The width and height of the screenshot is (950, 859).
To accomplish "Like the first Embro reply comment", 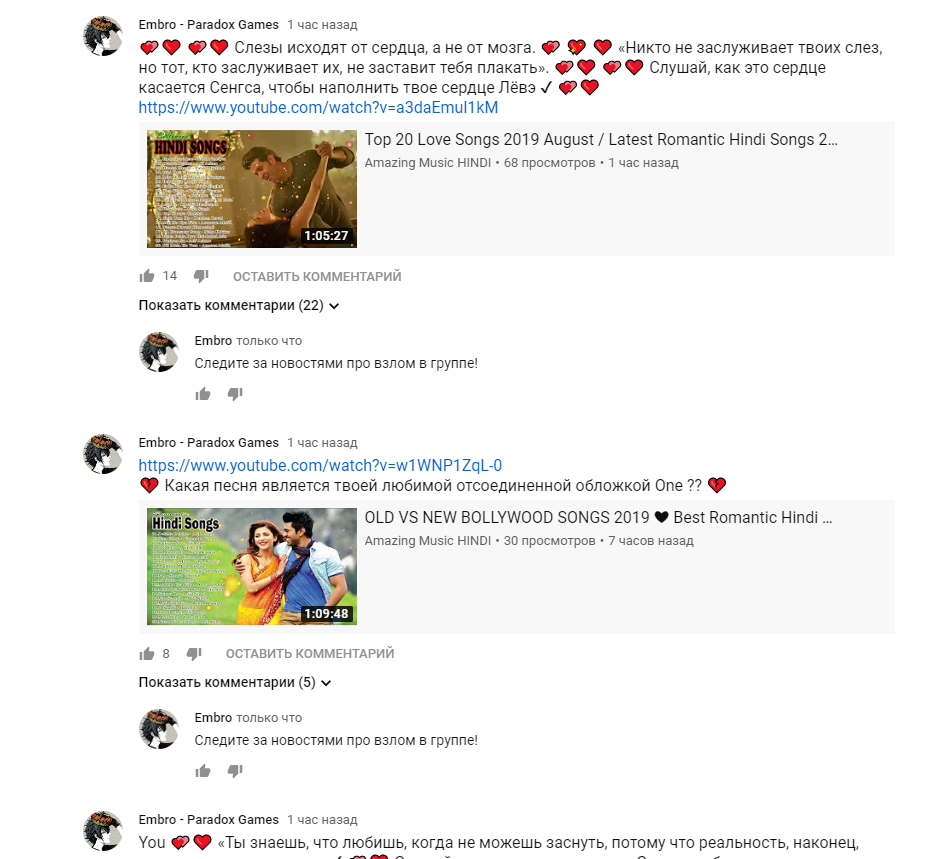I will 203,394.
